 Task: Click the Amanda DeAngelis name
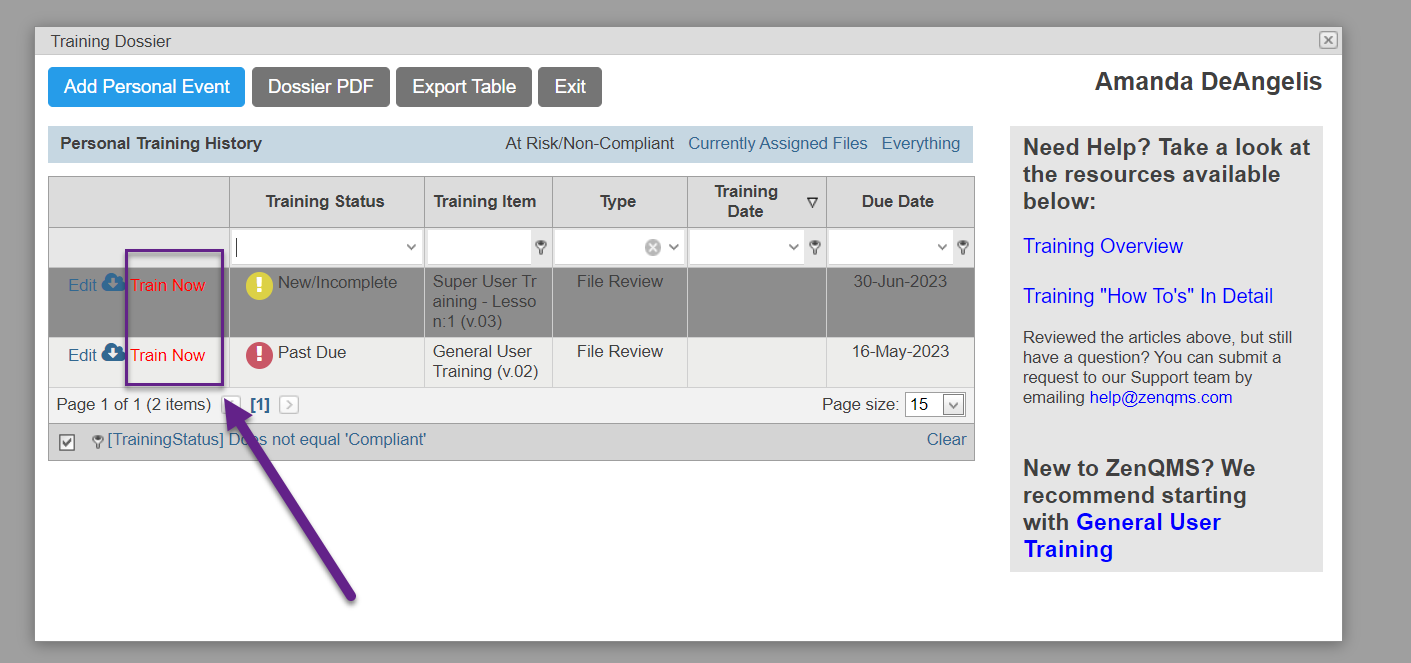[1208, 82]
